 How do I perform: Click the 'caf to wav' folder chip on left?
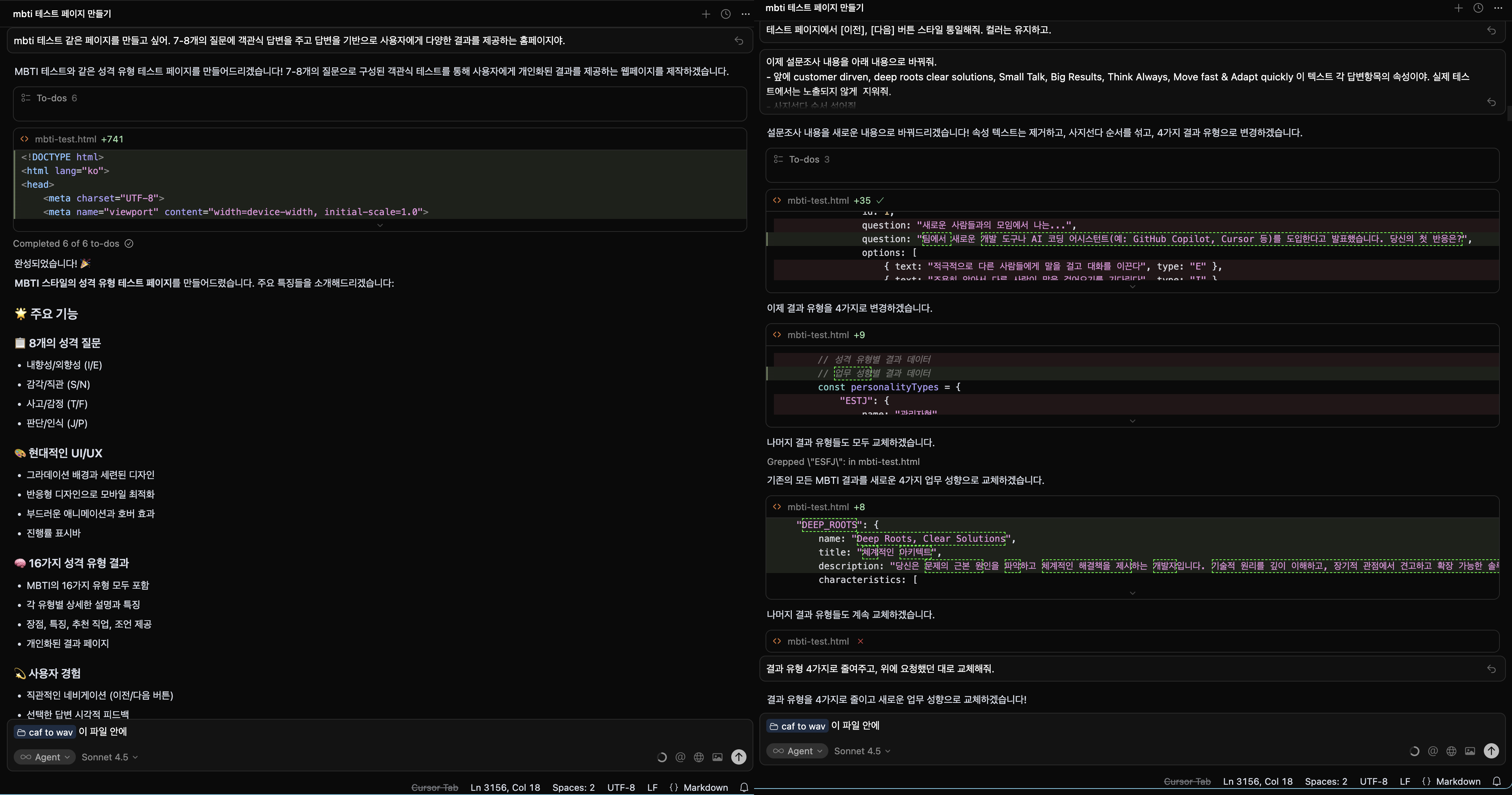pyautogui.click(x=45, y=732)
